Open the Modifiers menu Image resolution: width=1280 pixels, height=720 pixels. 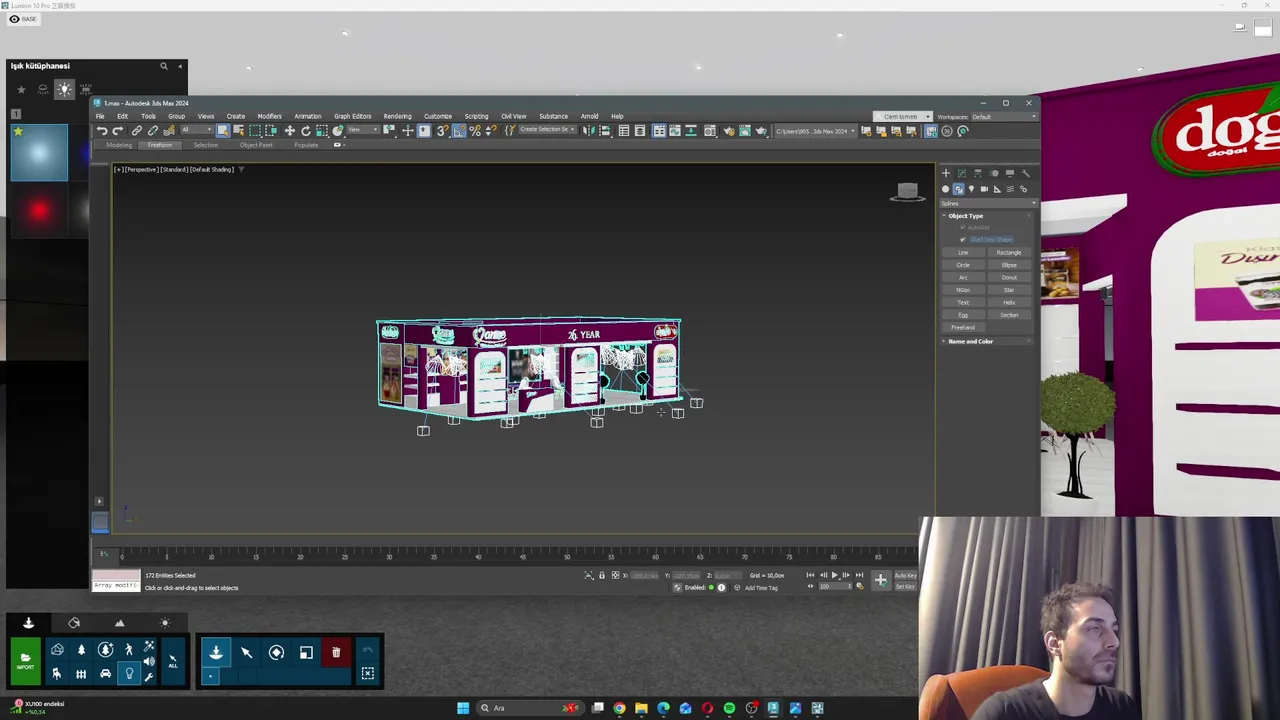click(x=269, y=116)
